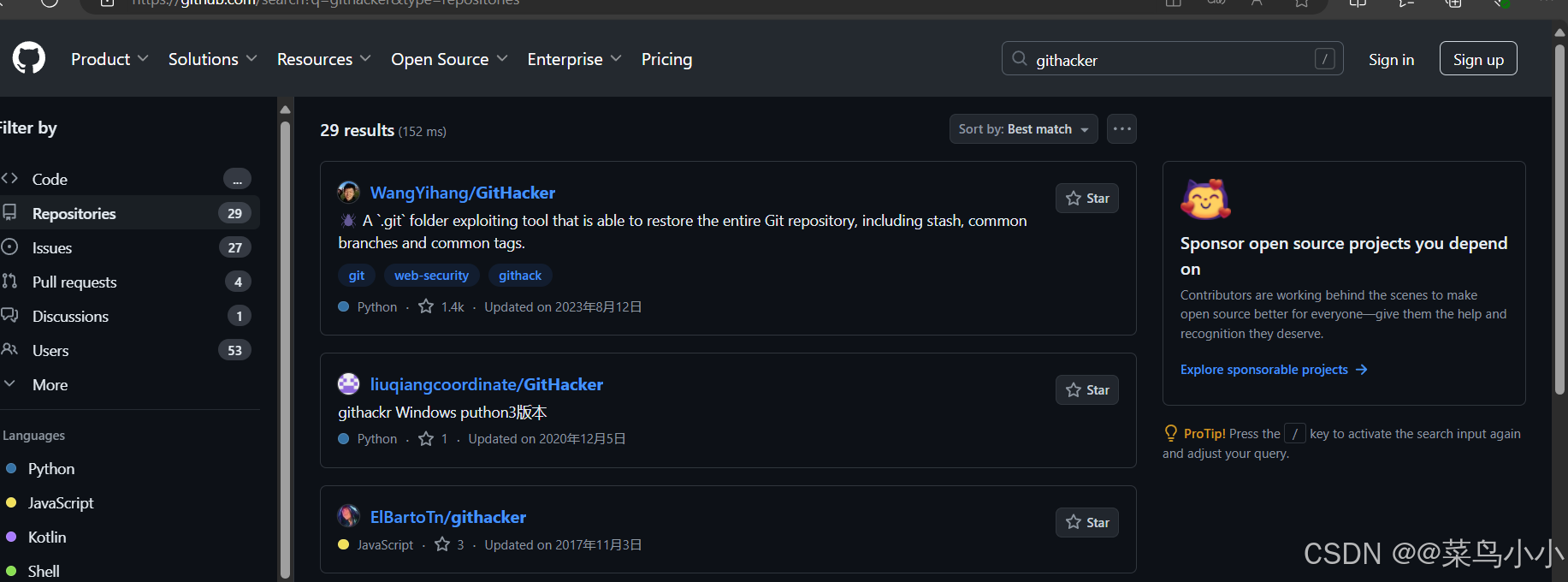Filter results by Issues
The width and height of the screenshot is (1568, 582).
(128, 247)
